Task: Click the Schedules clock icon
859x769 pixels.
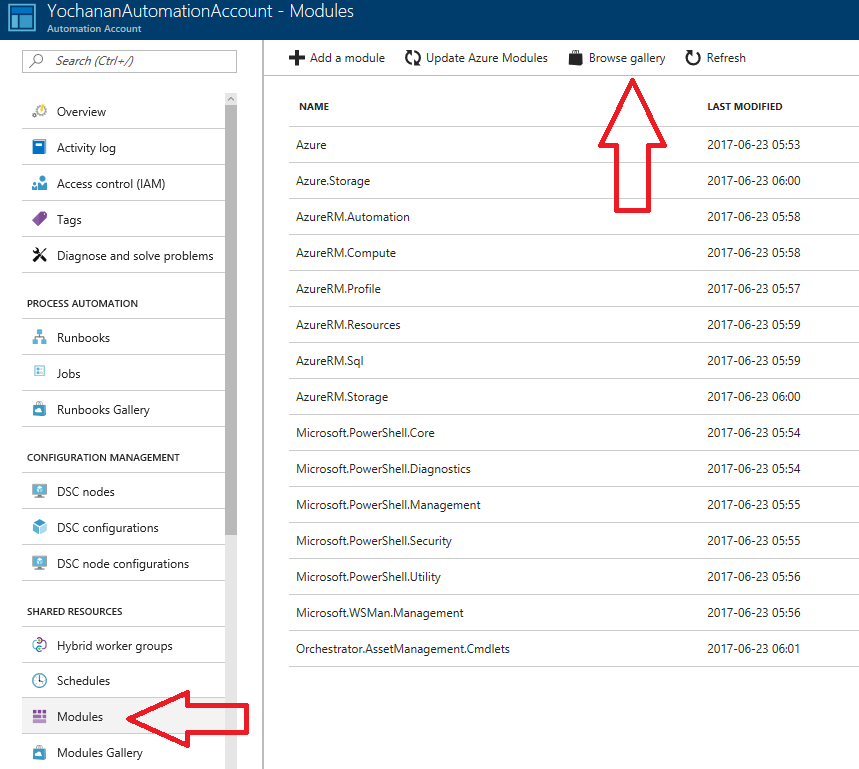Action: pos(39,680)
